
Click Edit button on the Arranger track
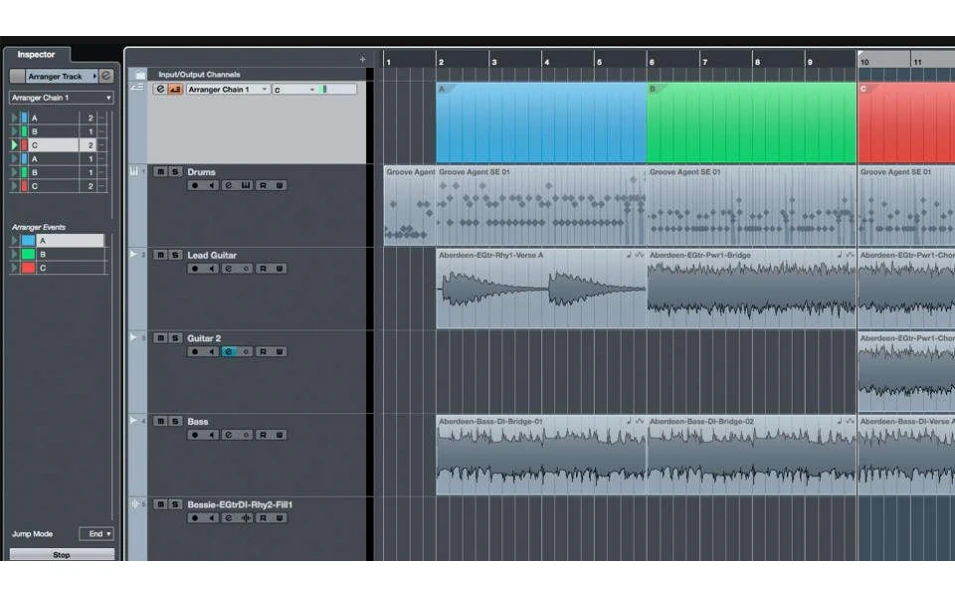point(160,89)
